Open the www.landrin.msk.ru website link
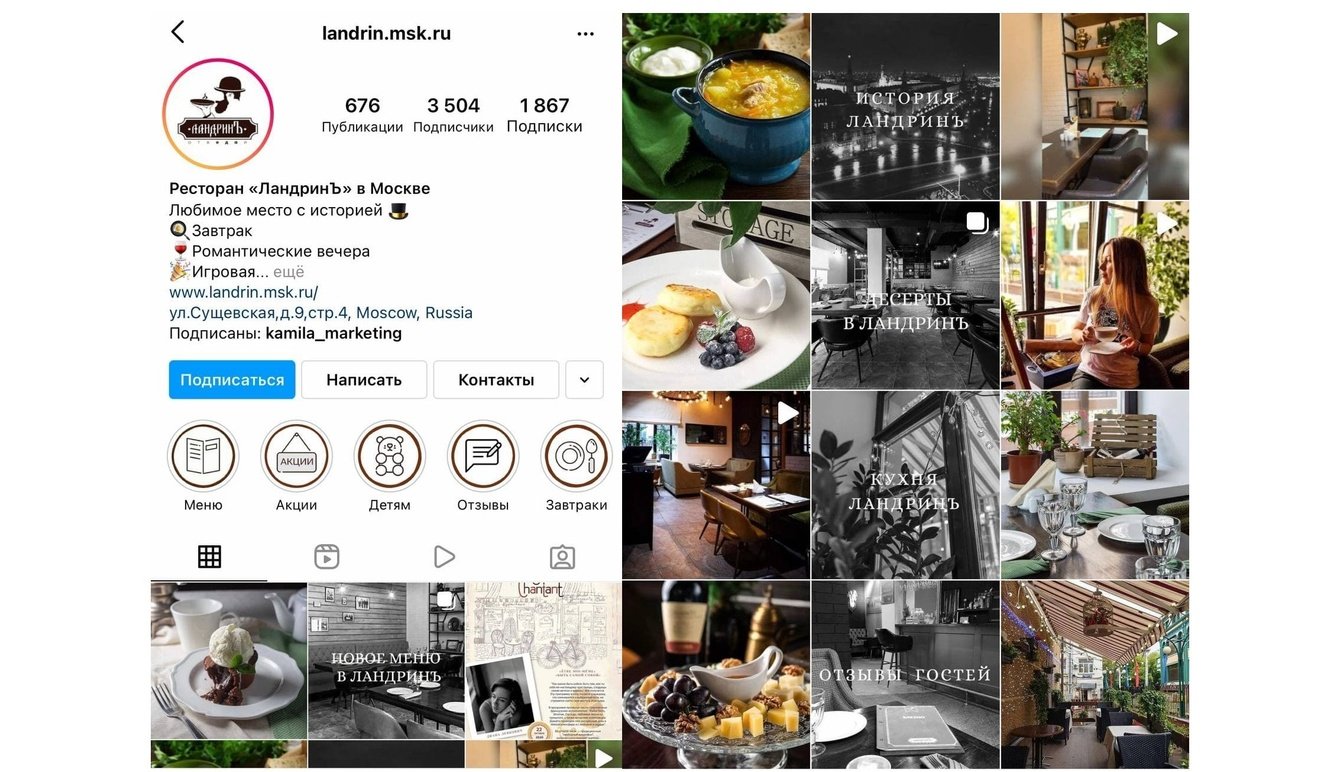 (244, 292)
